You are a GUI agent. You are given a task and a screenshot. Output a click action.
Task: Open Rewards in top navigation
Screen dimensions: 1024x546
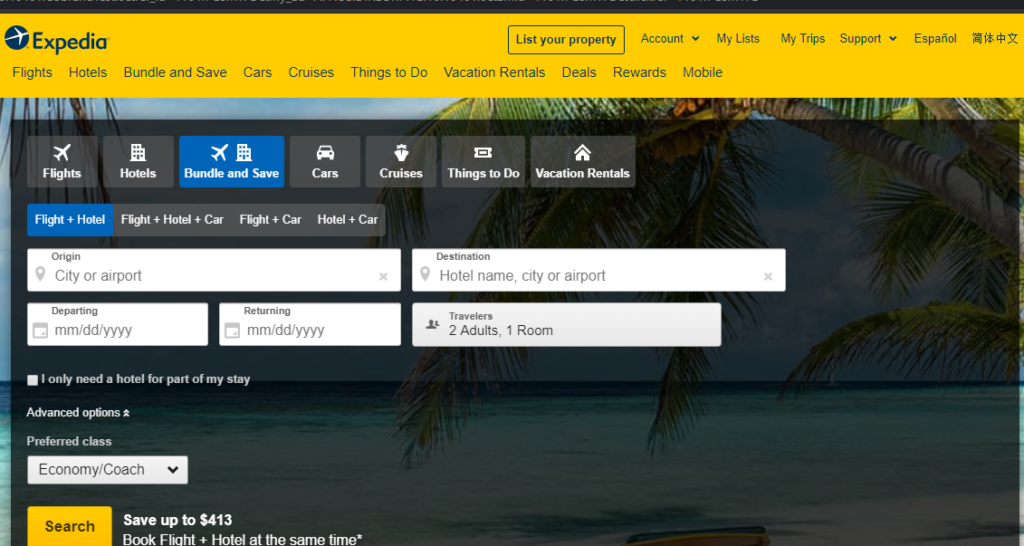click(639, 72)
